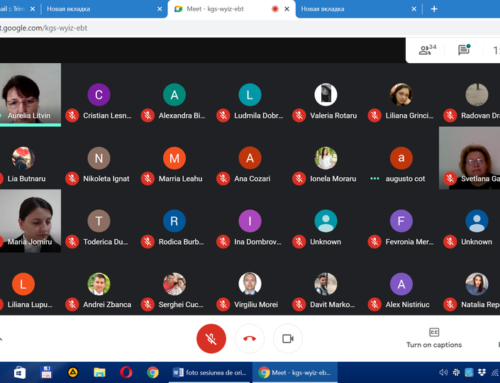Turn on captions
500x383 pixels.
tap(434, 338)
